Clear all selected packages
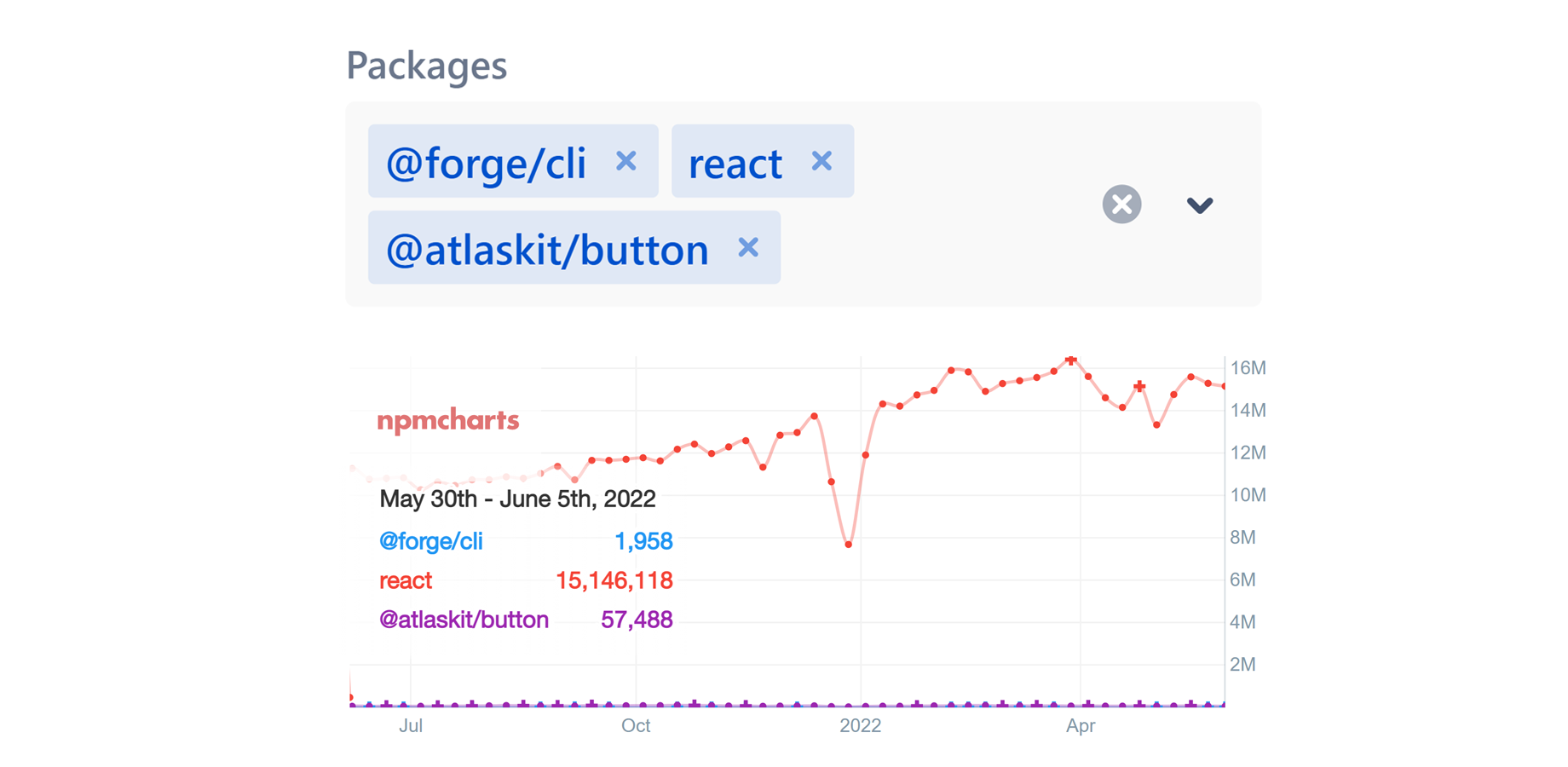1568x767 pixels. 1122,205
